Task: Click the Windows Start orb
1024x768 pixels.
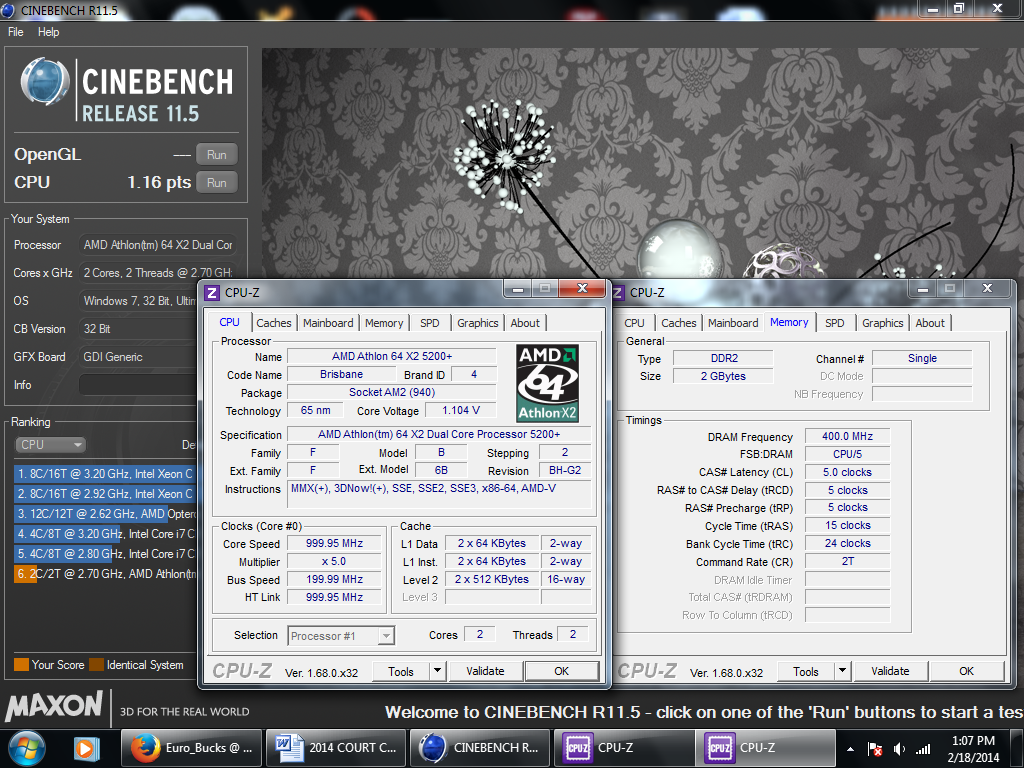Action: coord(27,748)
